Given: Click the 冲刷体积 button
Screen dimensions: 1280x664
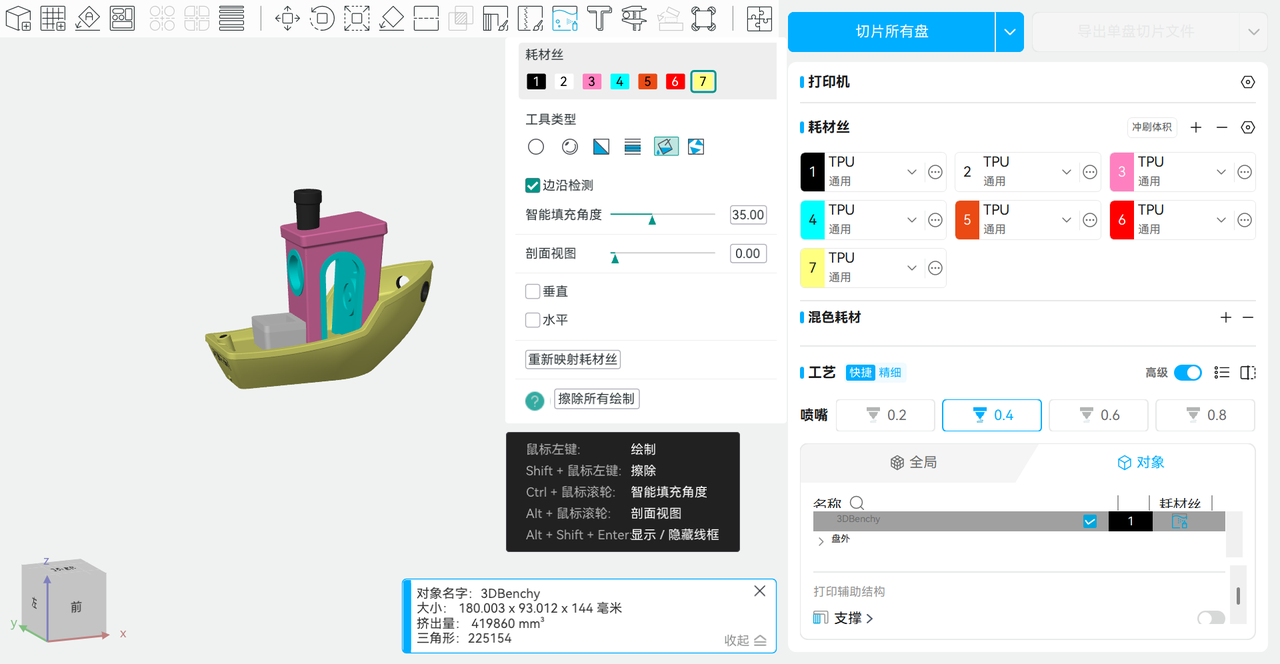Looking at the screenshot, I should 1152,127.
